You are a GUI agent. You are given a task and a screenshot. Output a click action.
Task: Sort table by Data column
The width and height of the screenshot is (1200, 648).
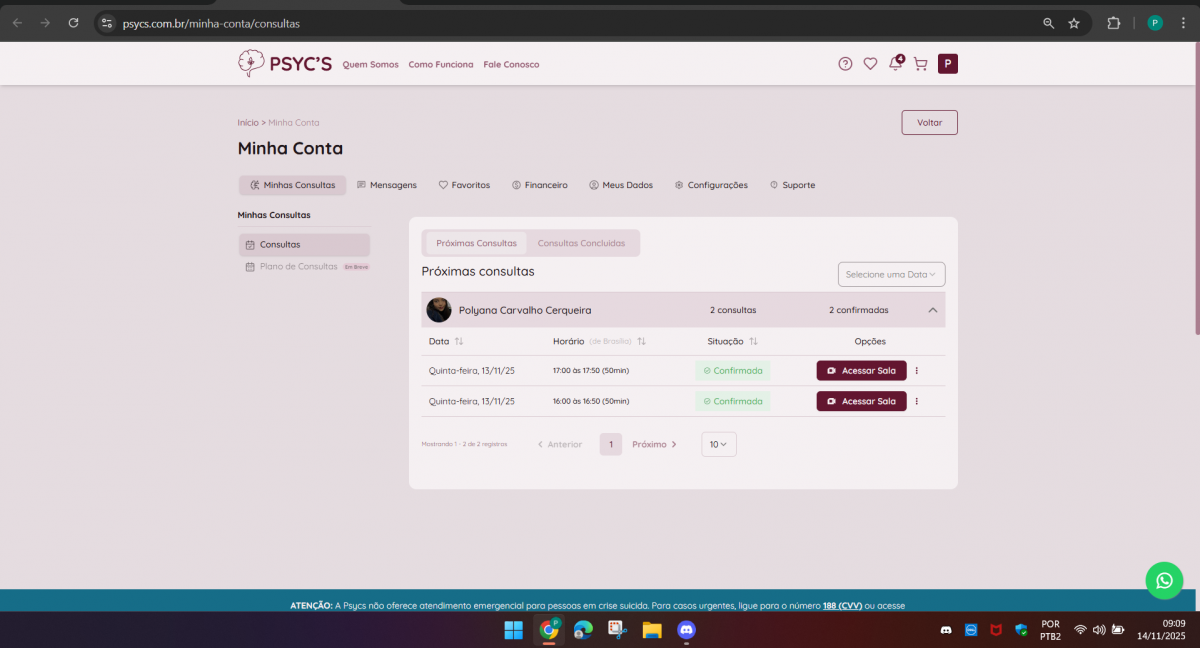pyautogui.click(x=459, y=341)
